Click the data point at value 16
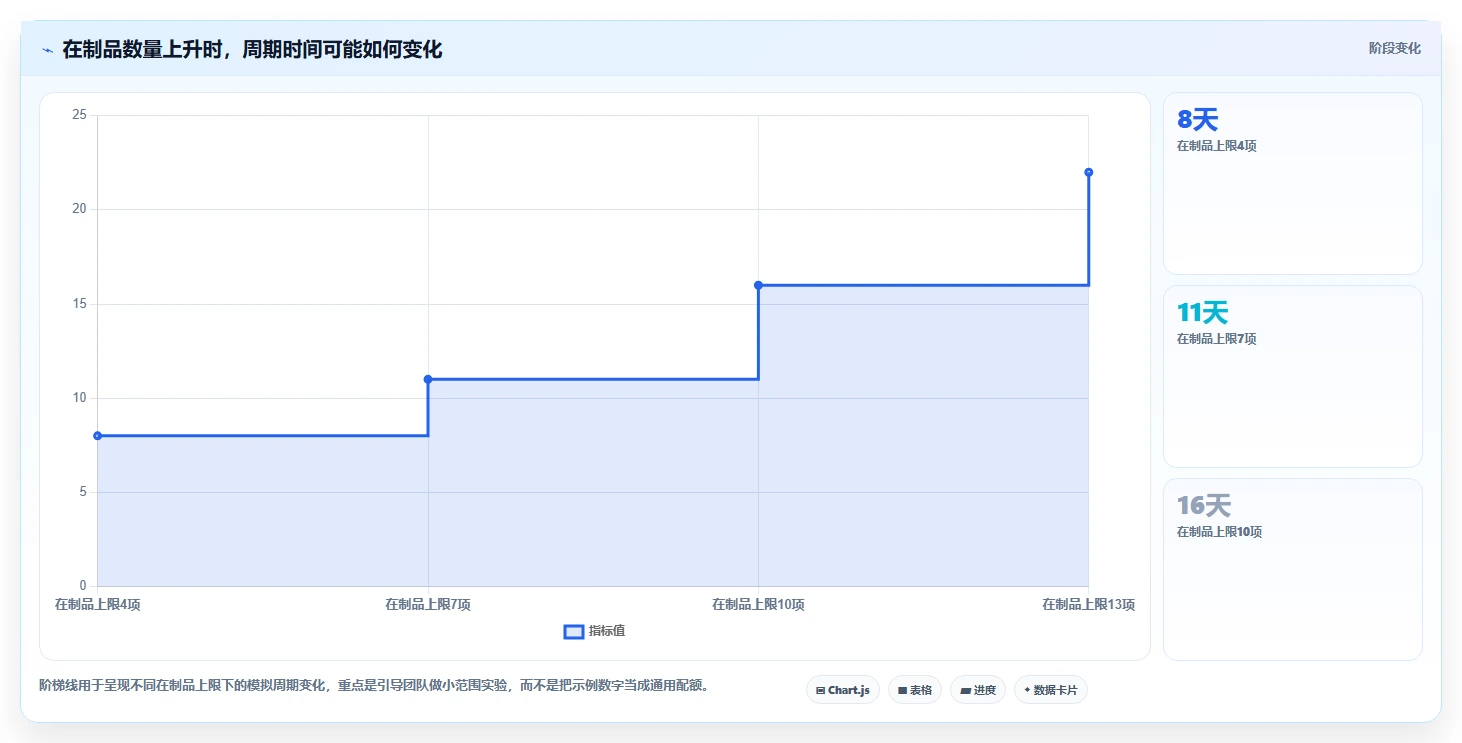 758,285
